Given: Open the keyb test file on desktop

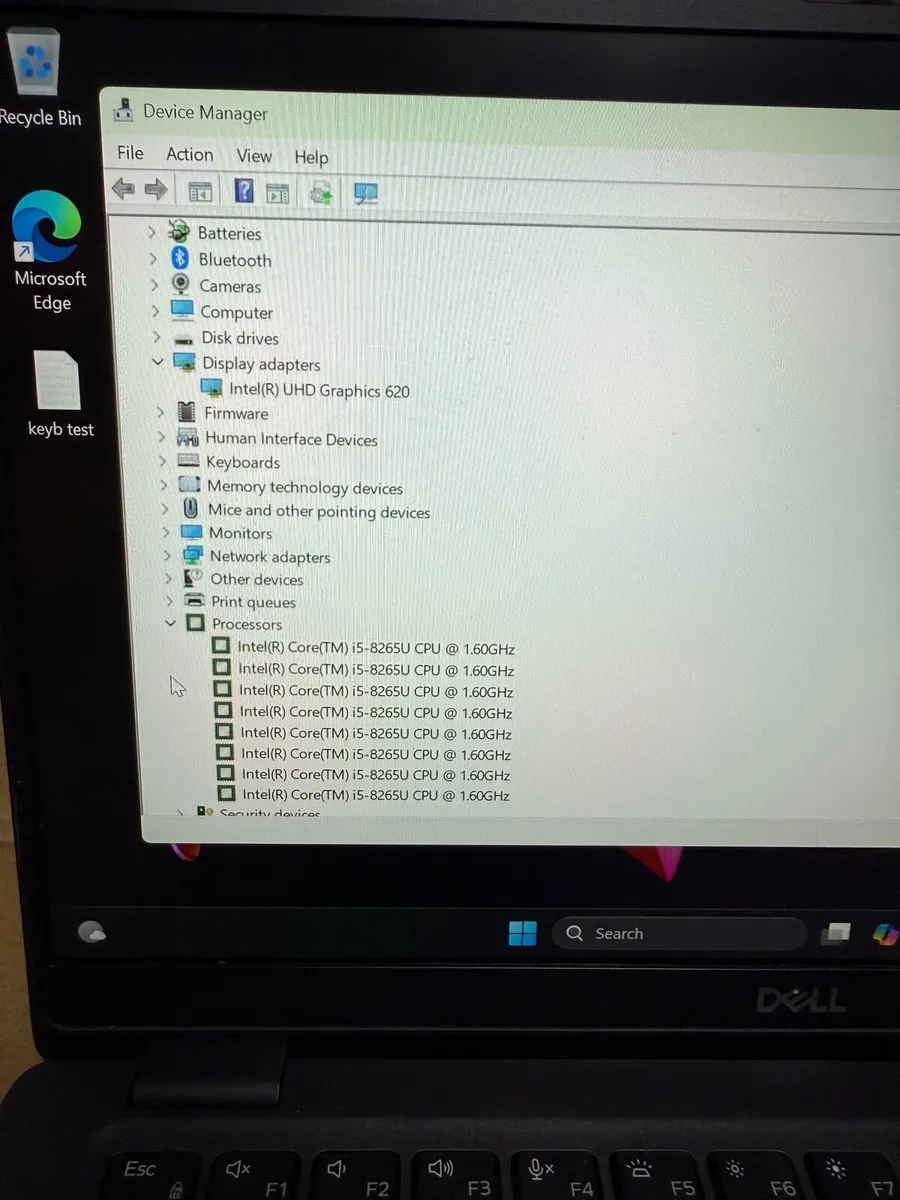Looking at the screenshot, I should [59, 395].
